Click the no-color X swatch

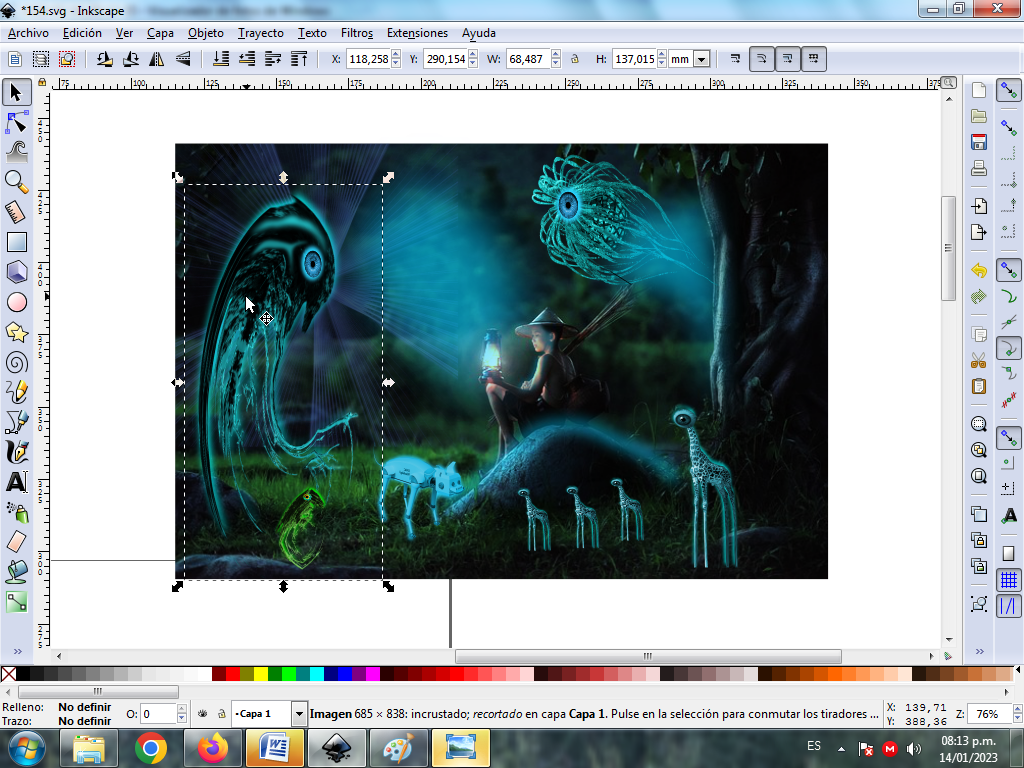(8, 674)
